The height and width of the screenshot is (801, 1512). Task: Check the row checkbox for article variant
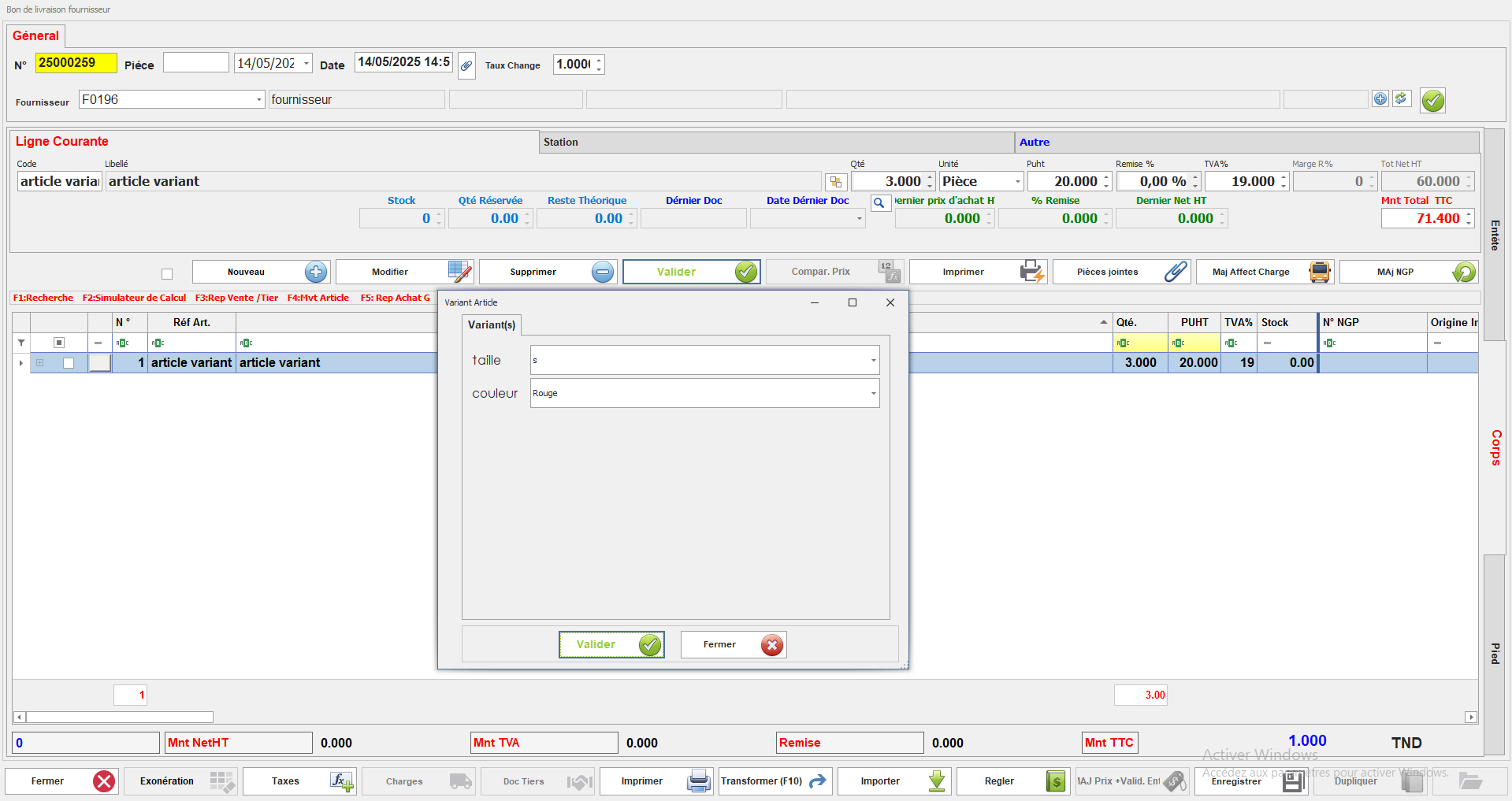click(x=69, y=363)
